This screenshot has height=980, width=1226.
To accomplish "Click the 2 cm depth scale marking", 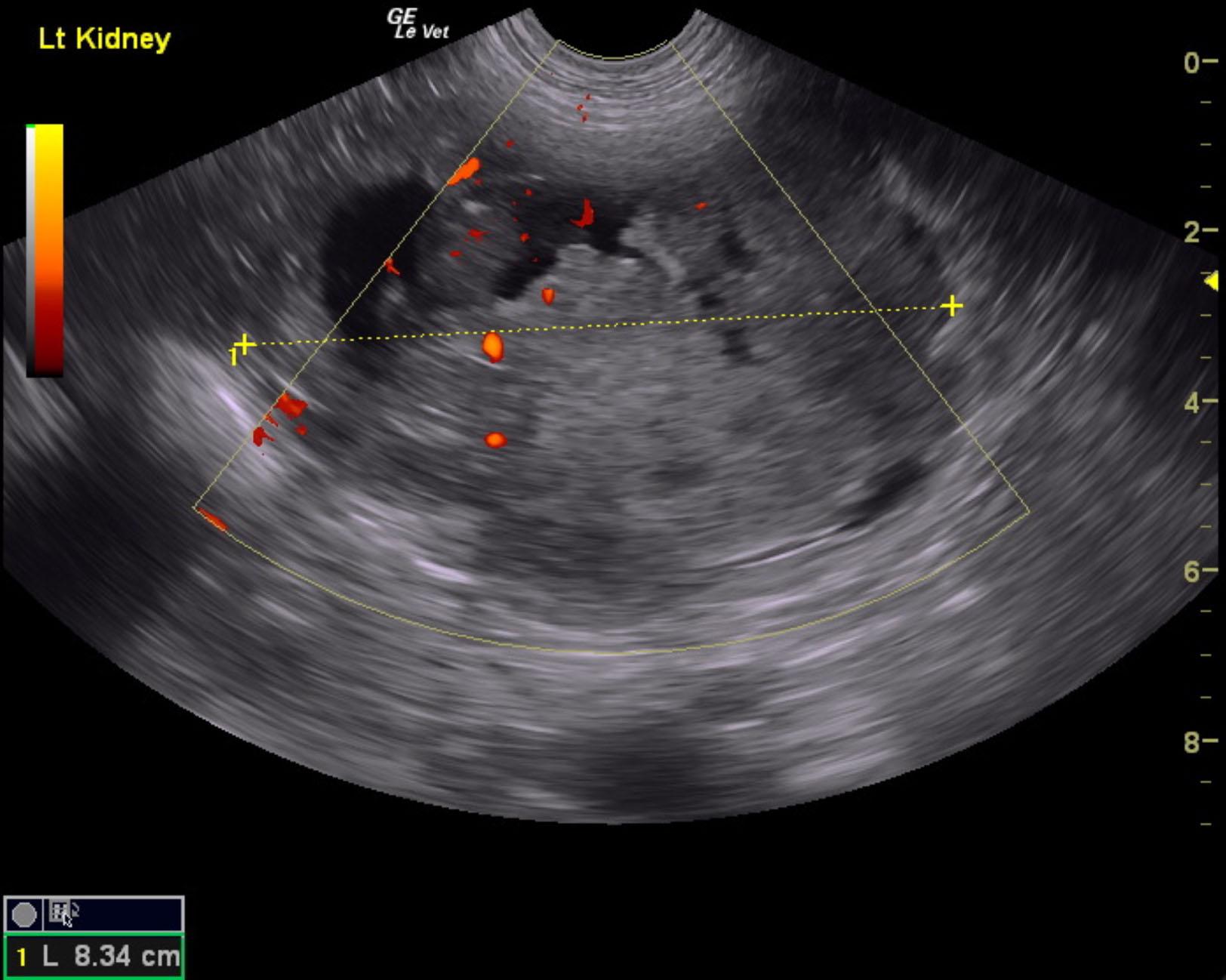I will point(1200,232).
